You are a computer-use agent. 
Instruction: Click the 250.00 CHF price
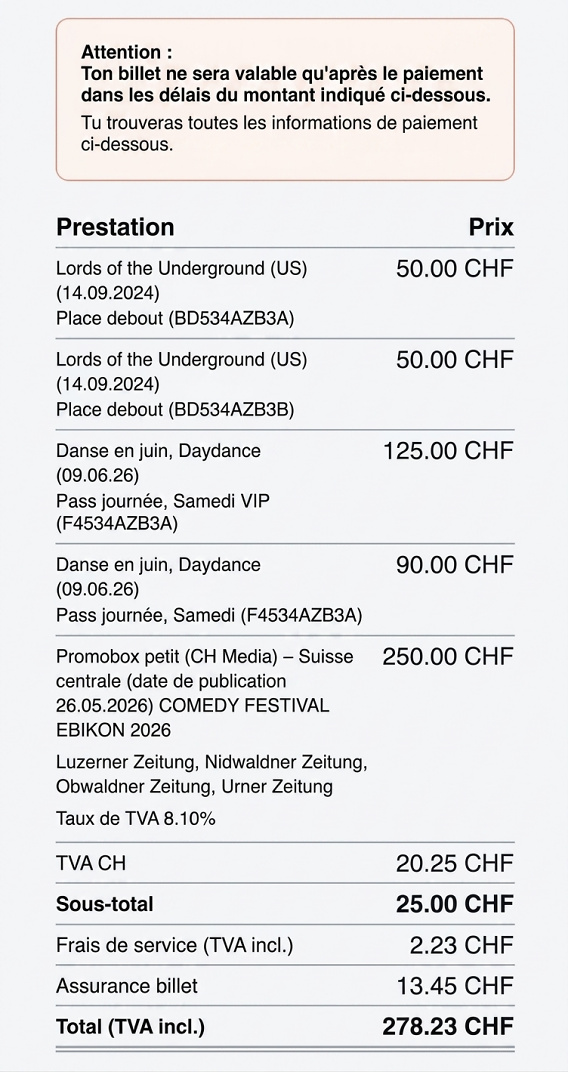448,656
